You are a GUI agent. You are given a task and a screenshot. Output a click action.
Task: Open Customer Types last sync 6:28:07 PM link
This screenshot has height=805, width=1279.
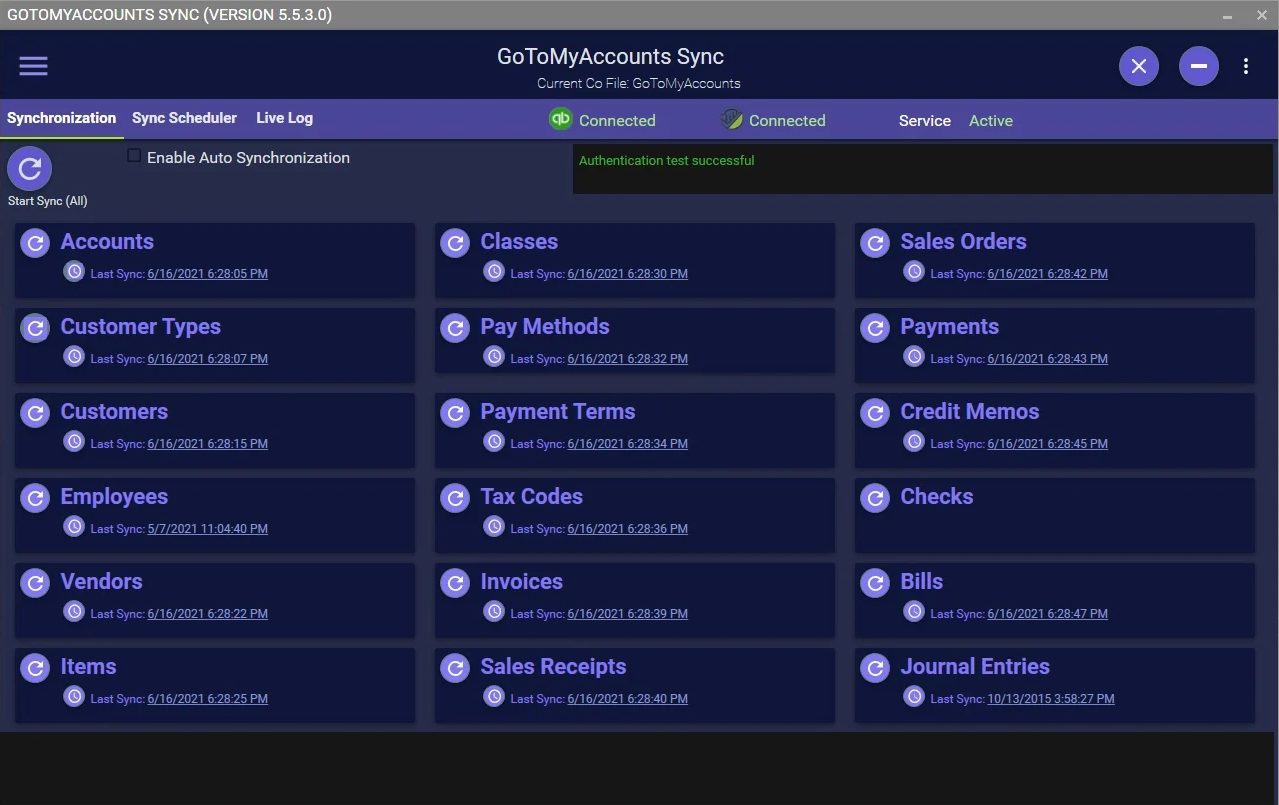click(207, 359)
